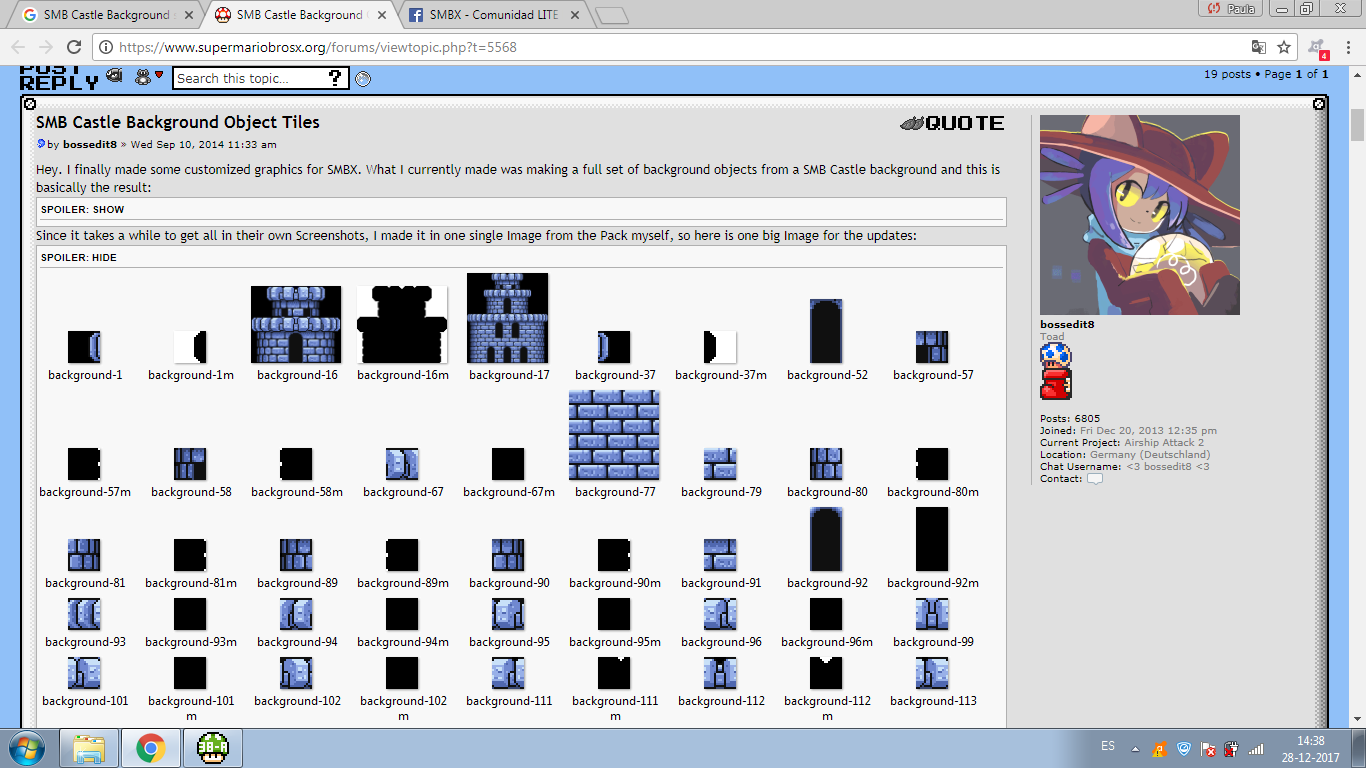Screen dimensions: 1366x768
Task: Open the Windows Start menu
Action: click(x=27, y=748)
